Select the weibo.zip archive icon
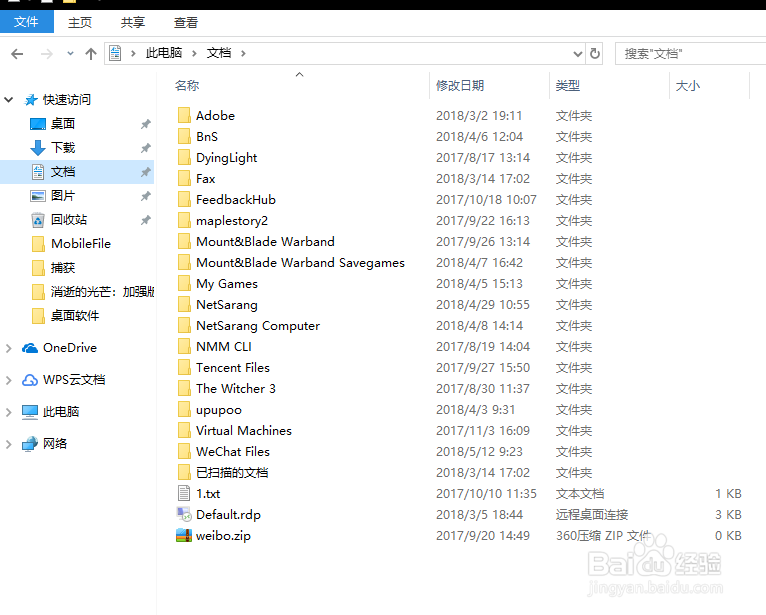766x615 pixels. click(x=184, y=535)
